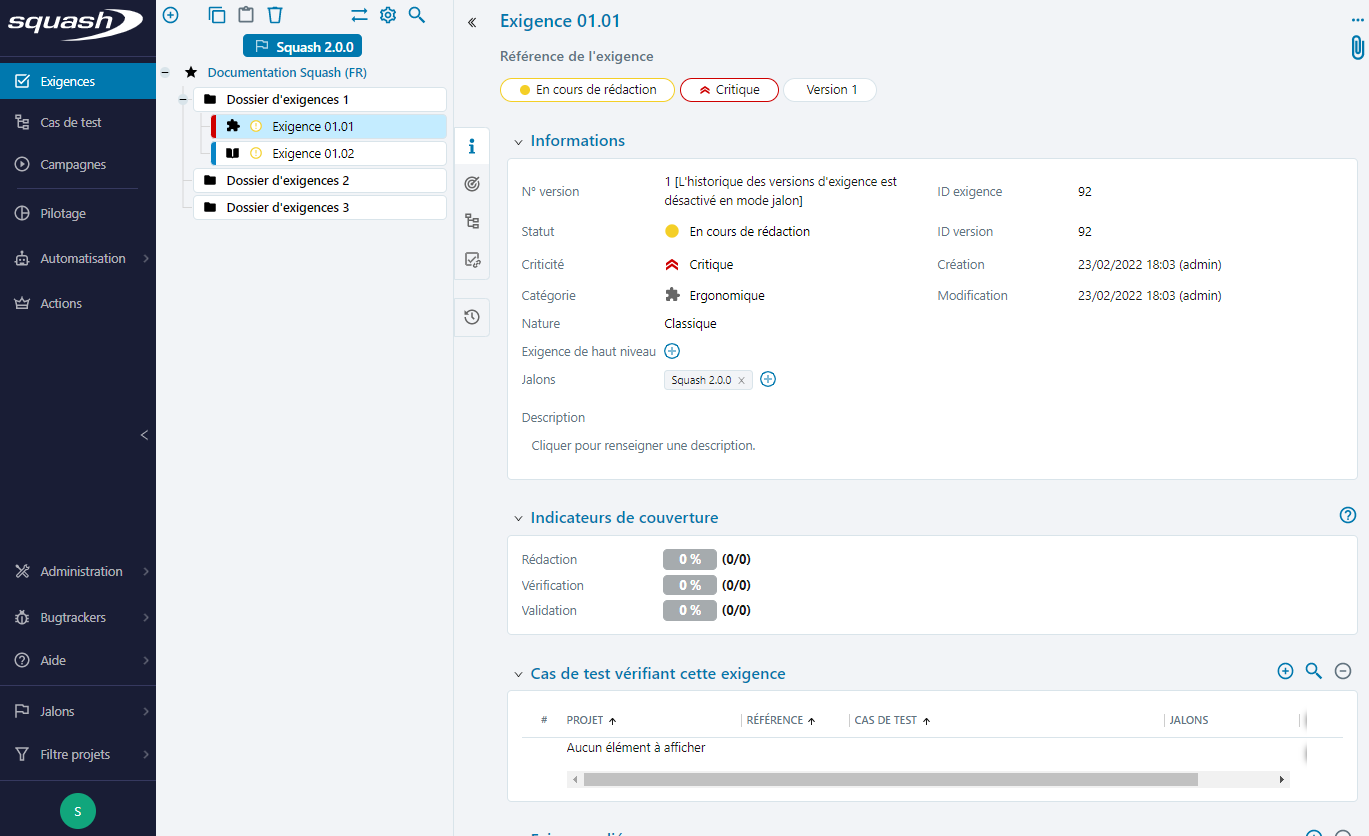Open Cas de test in sidebar

click(71, 122)
